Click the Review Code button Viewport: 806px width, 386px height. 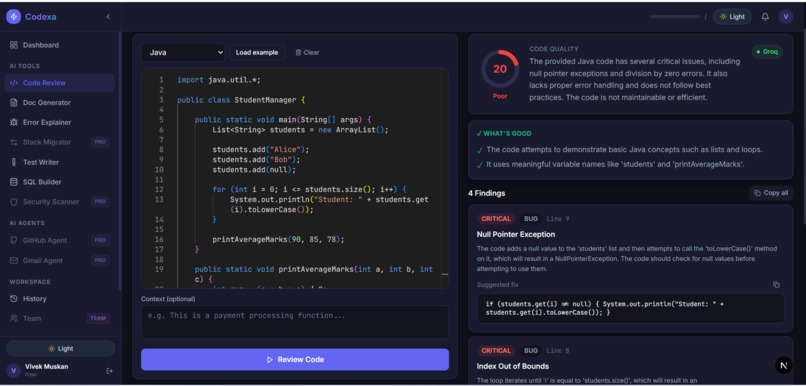(295, 360)
